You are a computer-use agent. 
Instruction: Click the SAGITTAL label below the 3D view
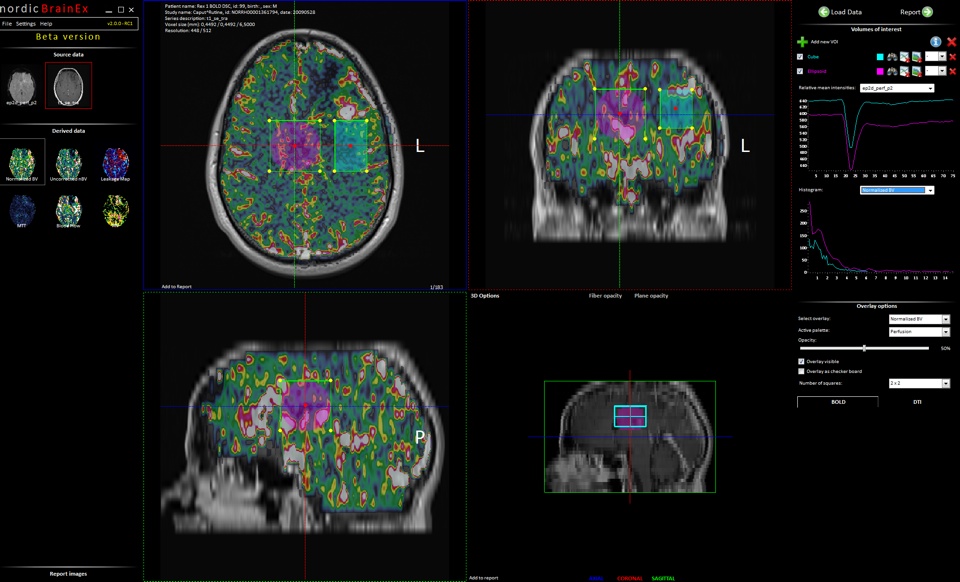(663, 578)
